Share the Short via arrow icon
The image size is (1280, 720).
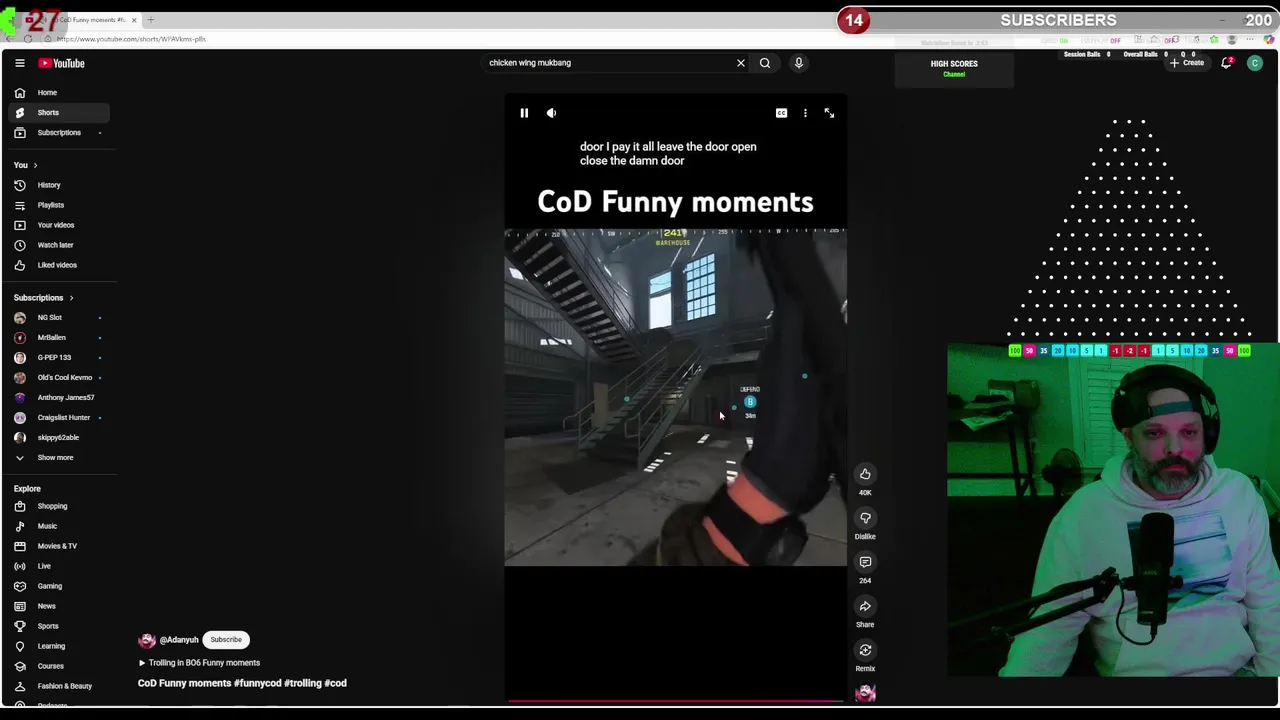[865, 606]
